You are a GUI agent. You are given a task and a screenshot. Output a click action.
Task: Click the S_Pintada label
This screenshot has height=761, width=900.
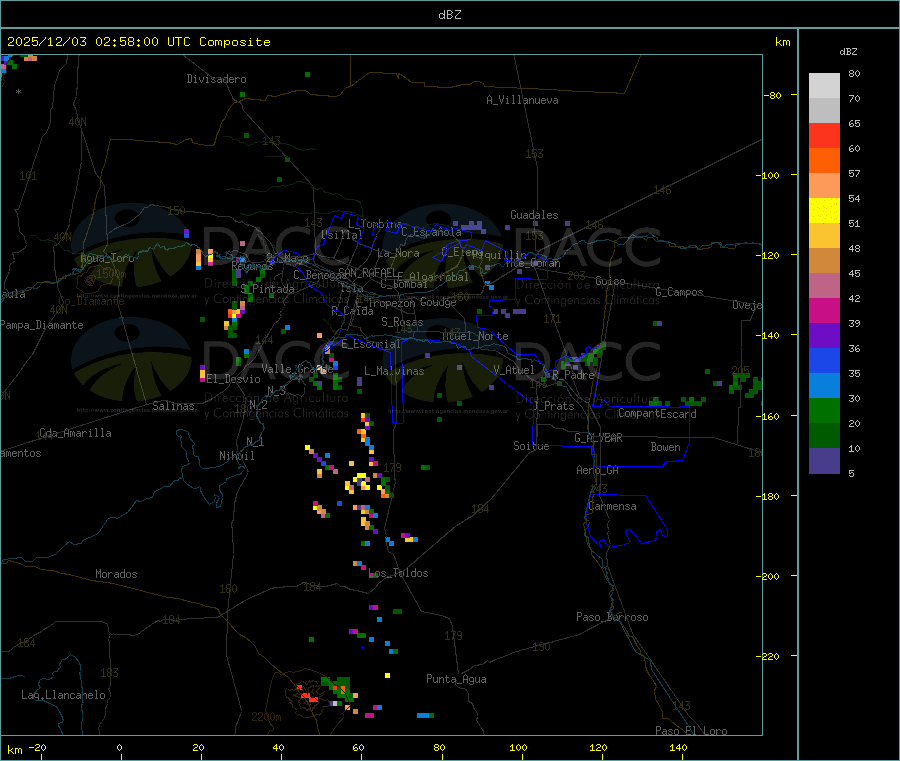[x=267, y=289]
